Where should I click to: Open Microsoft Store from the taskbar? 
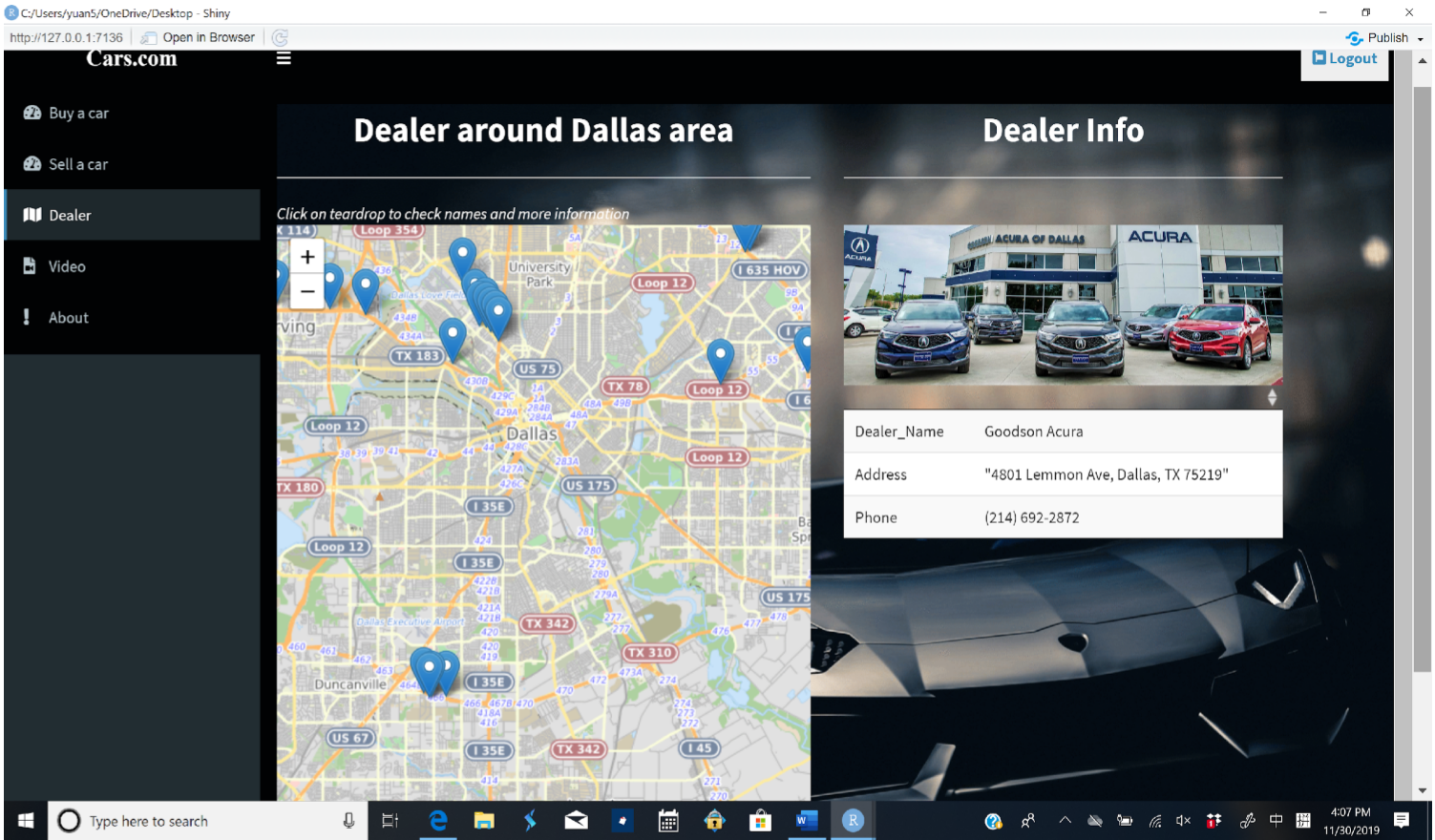click(x=760, y=821)
